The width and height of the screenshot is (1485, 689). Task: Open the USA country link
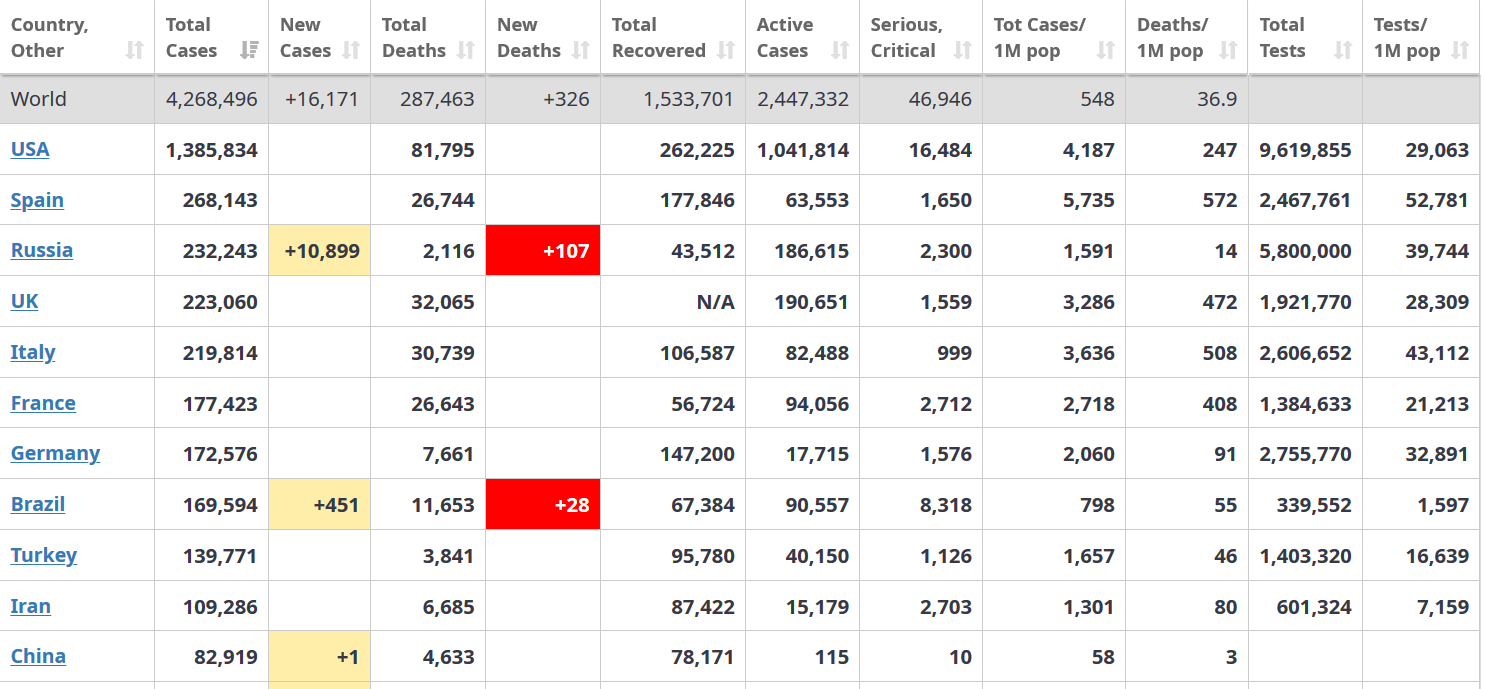click(x=30, y=149)
